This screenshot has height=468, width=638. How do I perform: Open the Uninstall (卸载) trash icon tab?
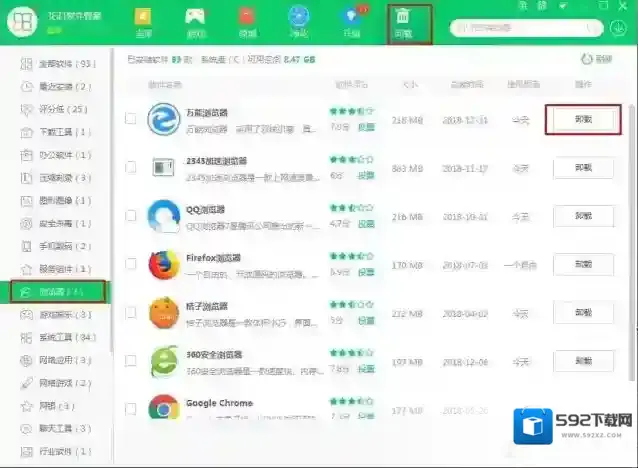403,21
